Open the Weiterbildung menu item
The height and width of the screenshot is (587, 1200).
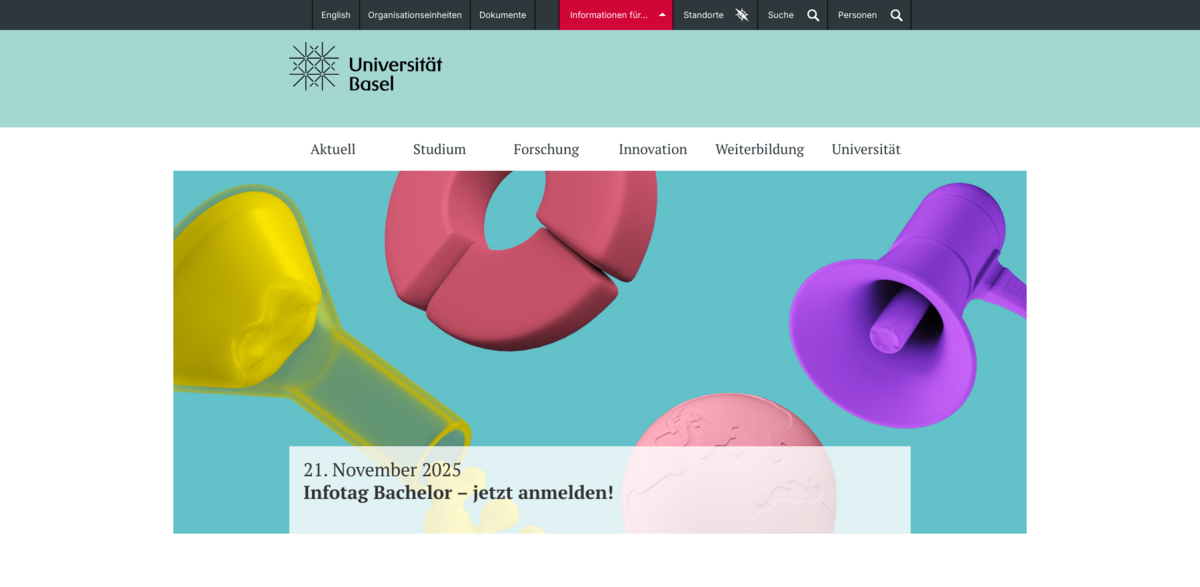coord(759,149)
